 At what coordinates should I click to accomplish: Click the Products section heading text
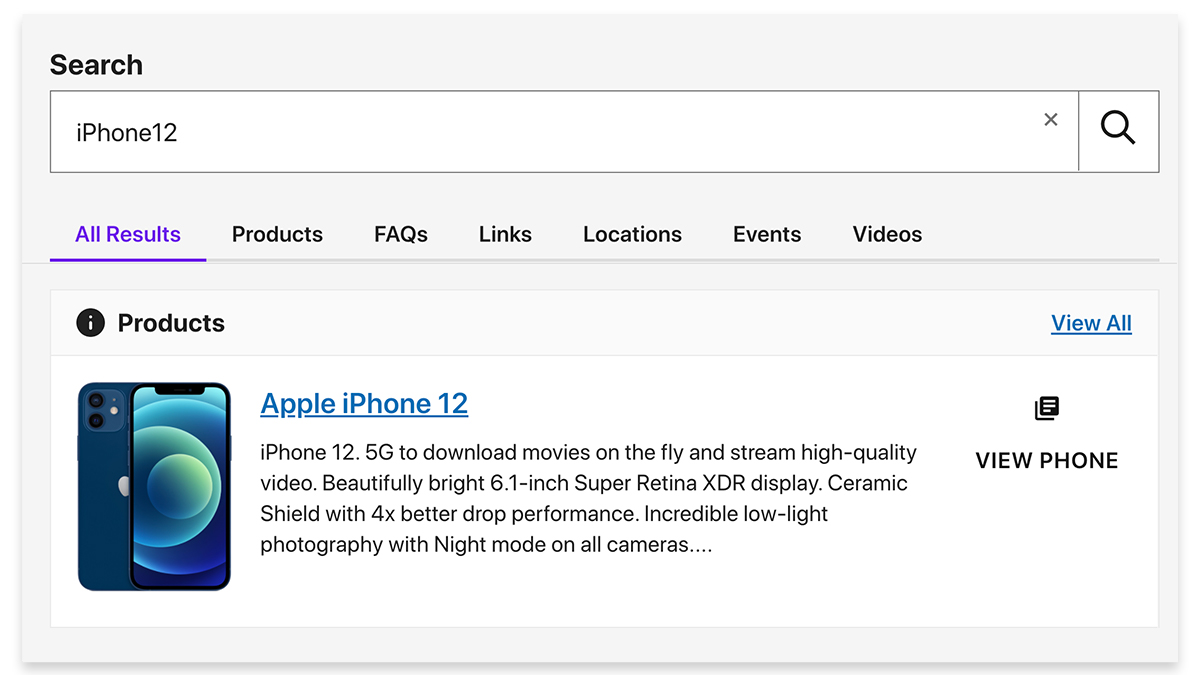[171, 323]
